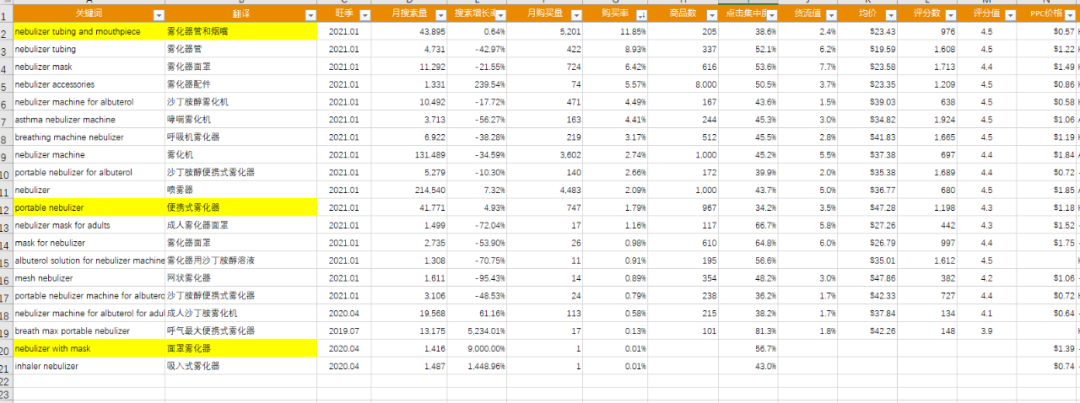This screenshot has height=403, width=1080.
Task: Select growth rate cell 9,000.00%
Action: (x=477, y=349)
